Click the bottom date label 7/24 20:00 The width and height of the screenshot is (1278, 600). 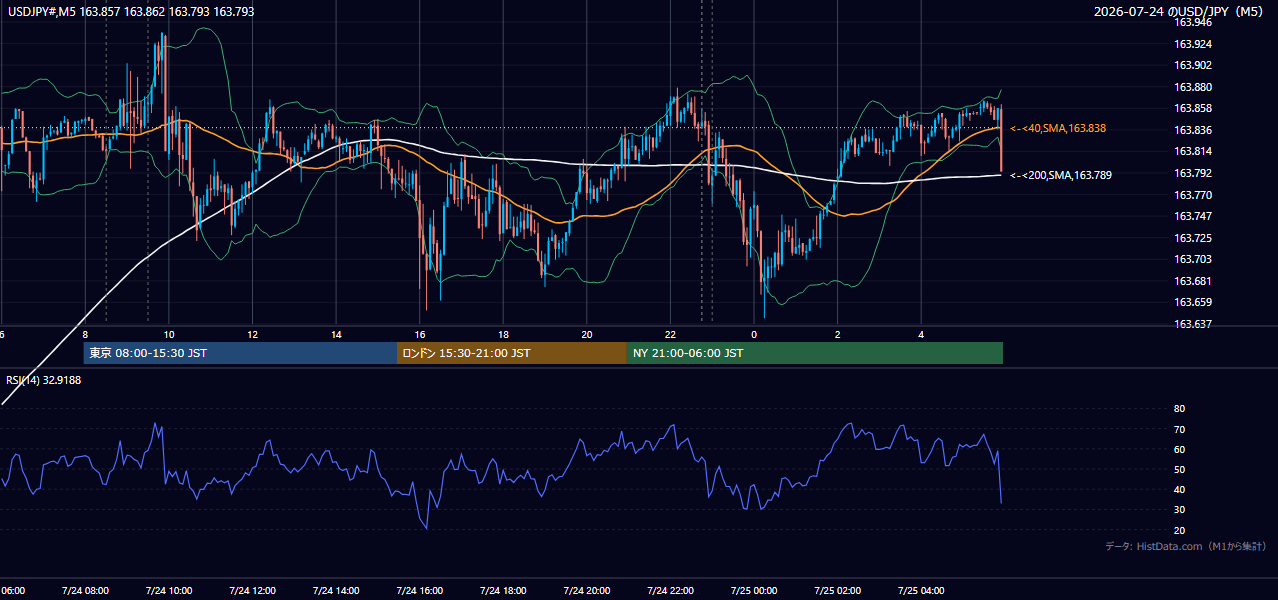coord(586,590)
